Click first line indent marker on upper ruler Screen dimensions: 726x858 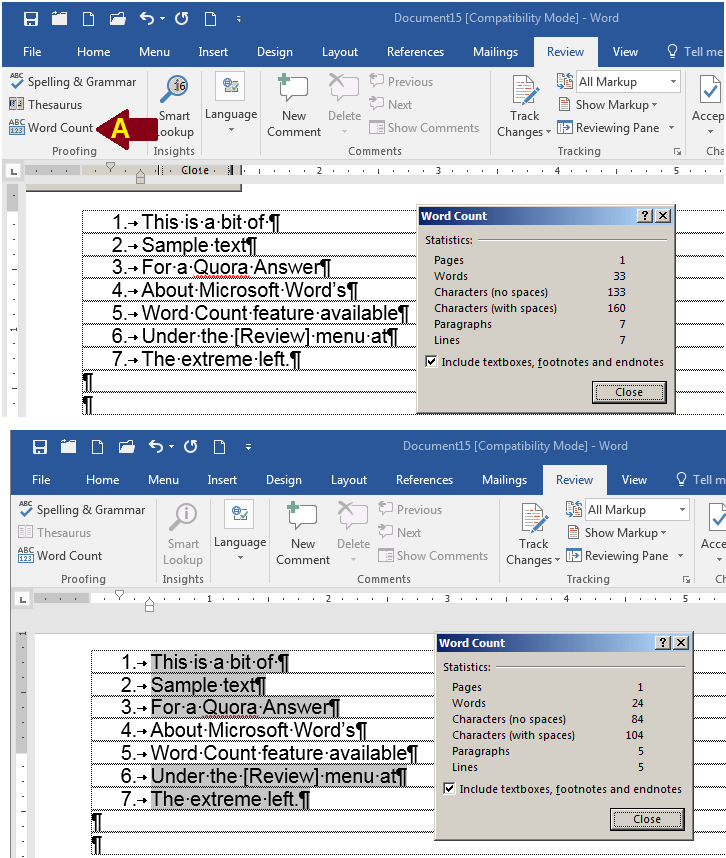pyautogui.click(x=111, y=167)
